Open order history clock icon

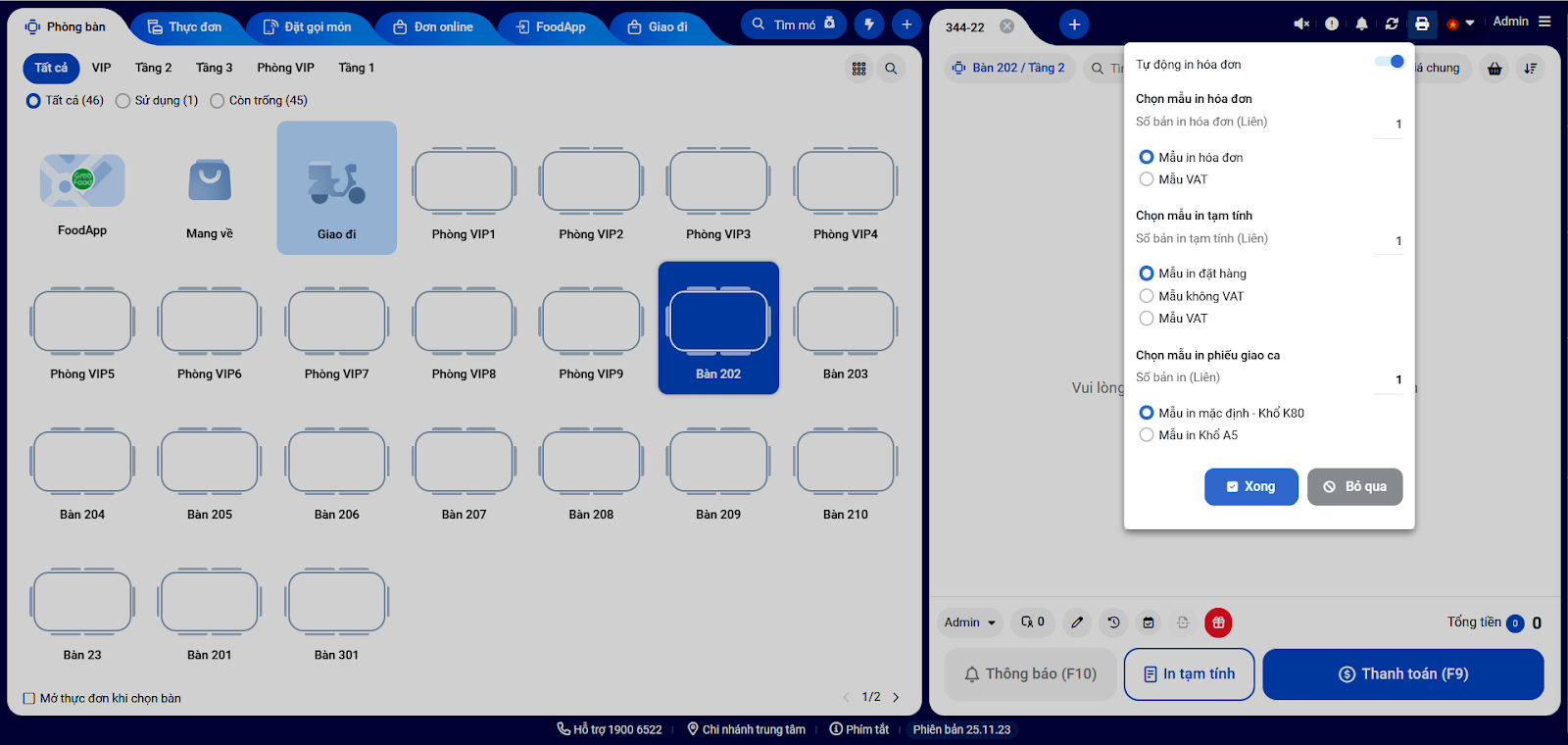coord(1113,622)
